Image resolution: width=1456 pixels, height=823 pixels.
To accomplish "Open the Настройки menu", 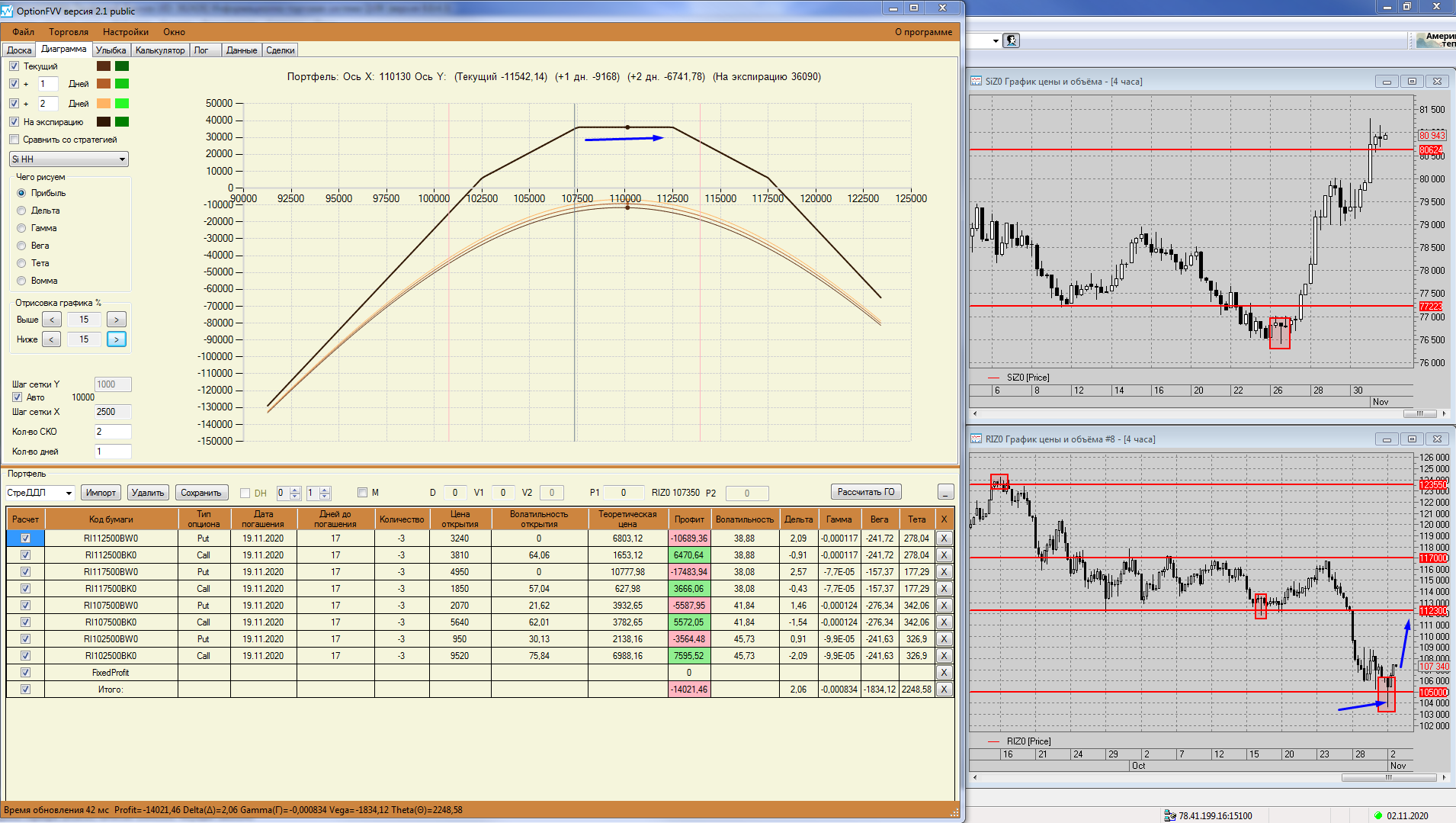I will pos(126,32).
